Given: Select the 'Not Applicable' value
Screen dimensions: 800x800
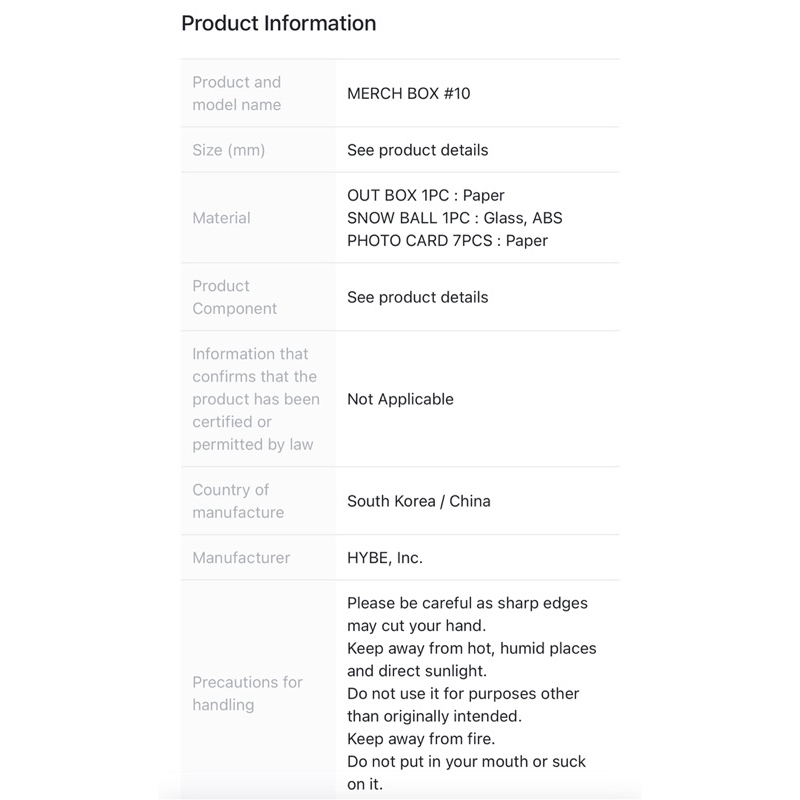Looking at the screenshot, I should (x=400, y=399).
